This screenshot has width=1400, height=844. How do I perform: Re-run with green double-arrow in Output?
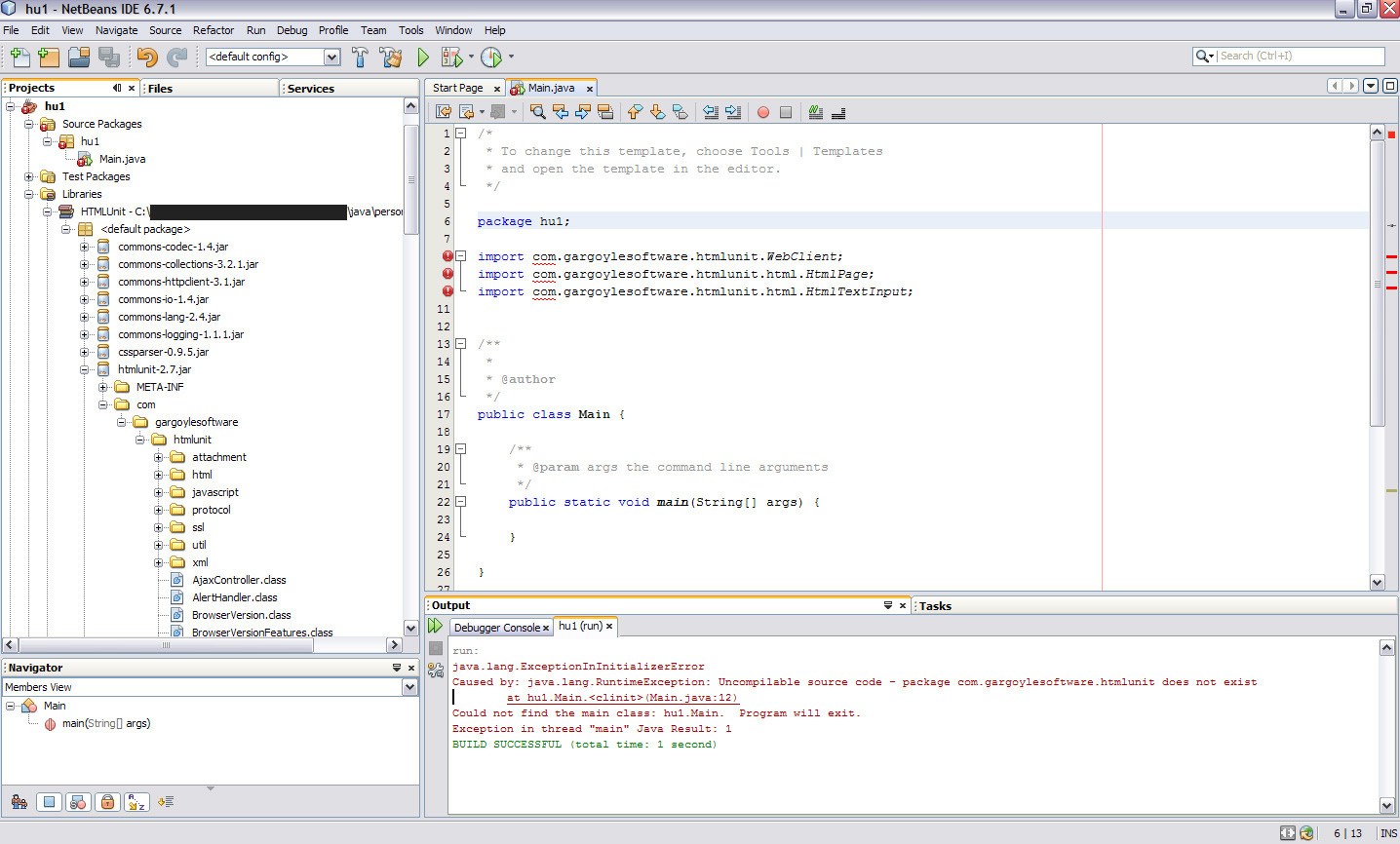tap(436, 626)
